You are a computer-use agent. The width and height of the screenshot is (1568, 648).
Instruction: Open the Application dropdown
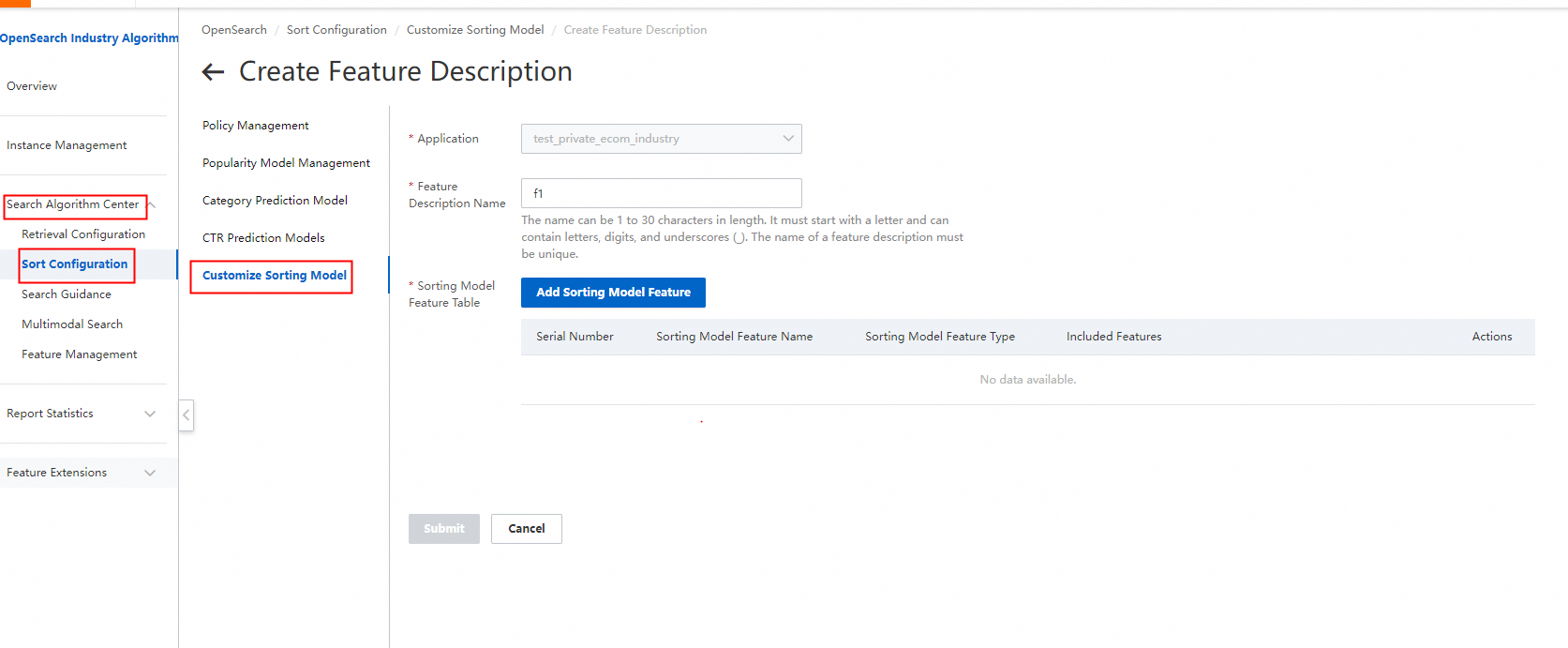click(x=661, y=139)
